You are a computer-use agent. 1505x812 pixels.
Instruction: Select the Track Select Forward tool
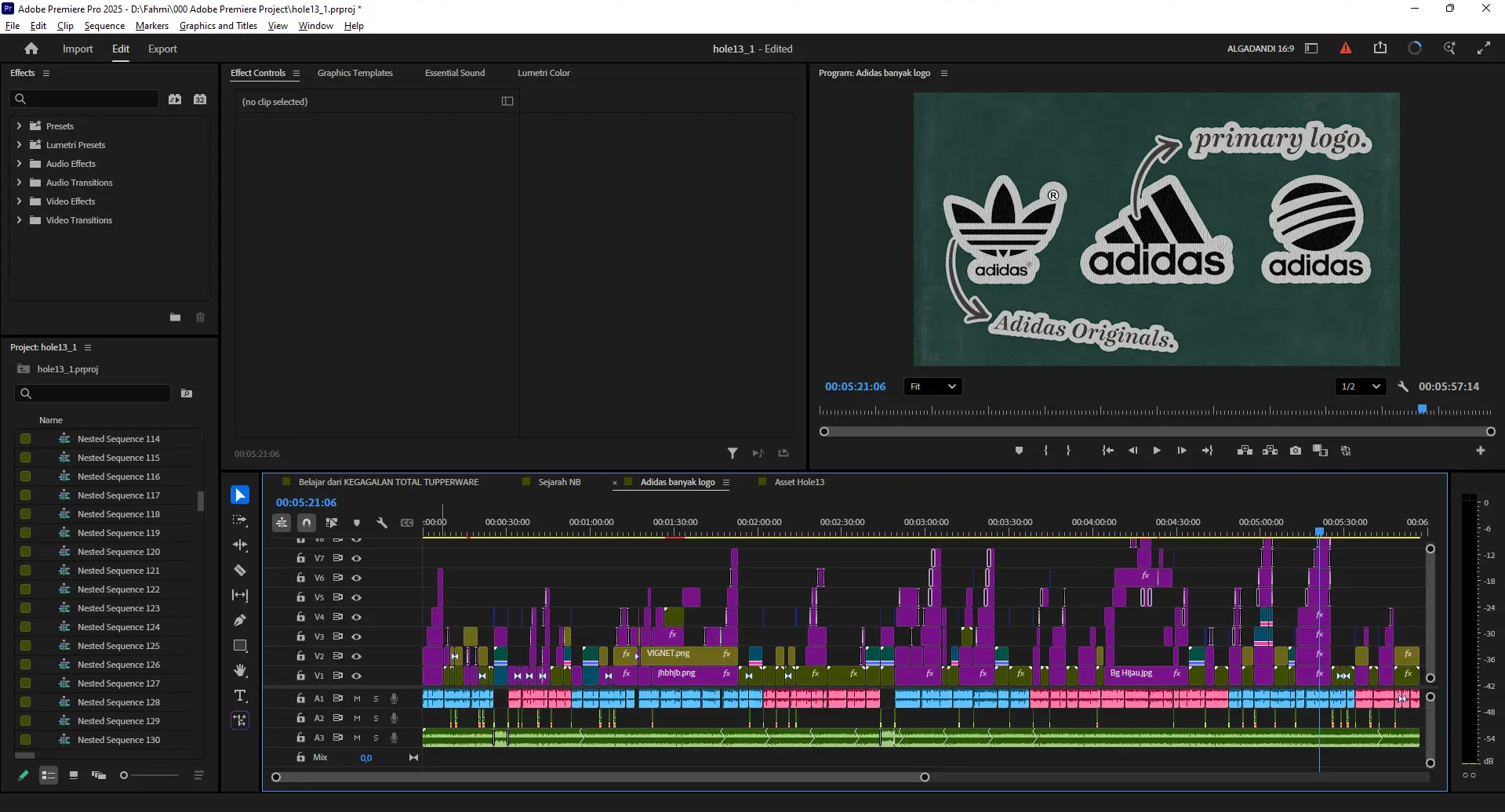tap(240, 520)
